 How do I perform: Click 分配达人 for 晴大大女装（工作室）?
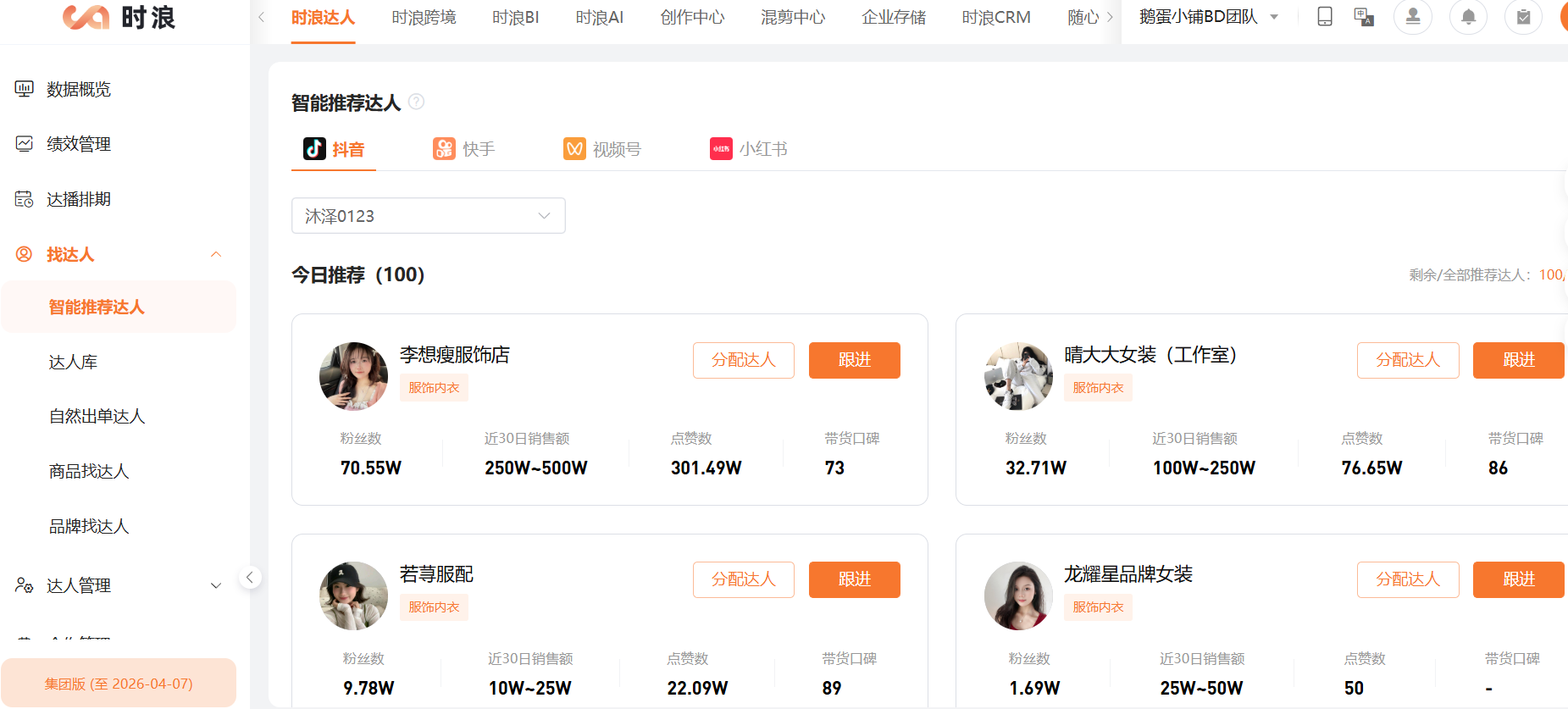[1408, 360]
